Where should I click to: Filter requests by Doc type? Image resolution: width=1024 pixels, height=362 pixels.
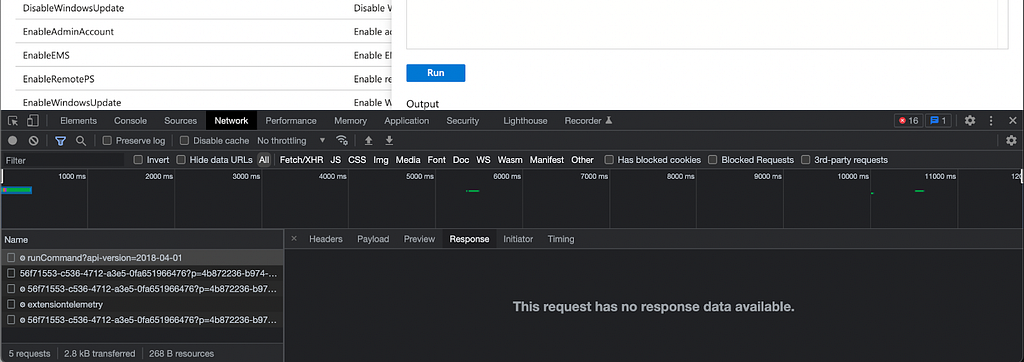coord(461,160)
